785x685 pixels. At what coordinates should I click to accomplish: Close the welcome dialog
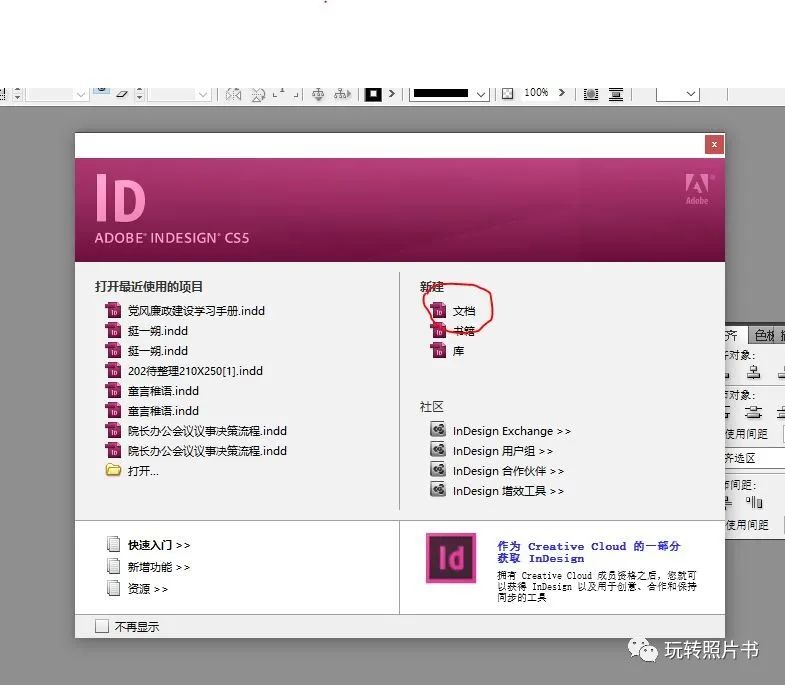[713, 144]
